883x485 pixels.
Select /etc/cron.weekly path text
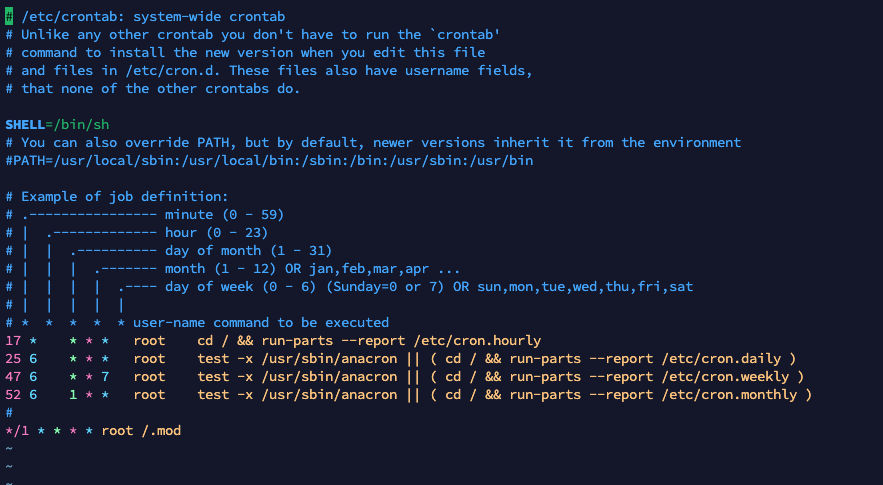740,377
